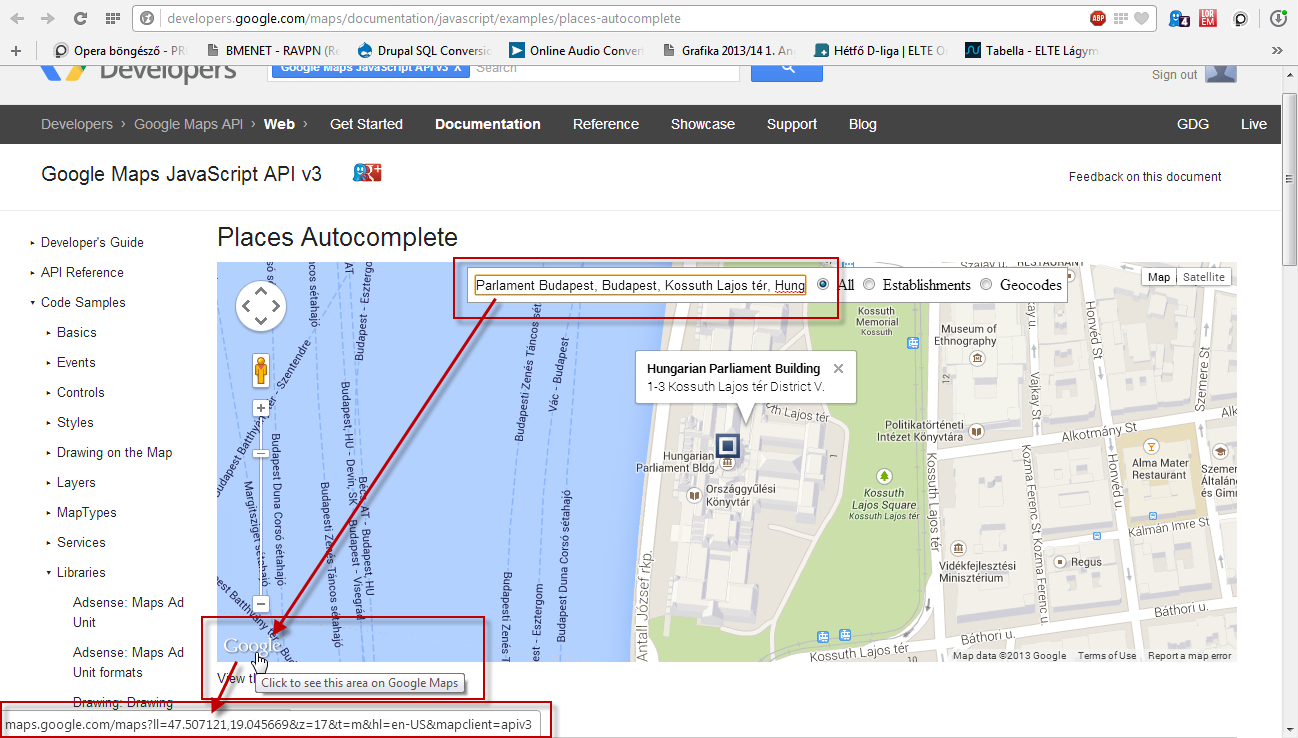Open Get Started in nav bar
Viewport: 1298px width, 738px height.
366,124
